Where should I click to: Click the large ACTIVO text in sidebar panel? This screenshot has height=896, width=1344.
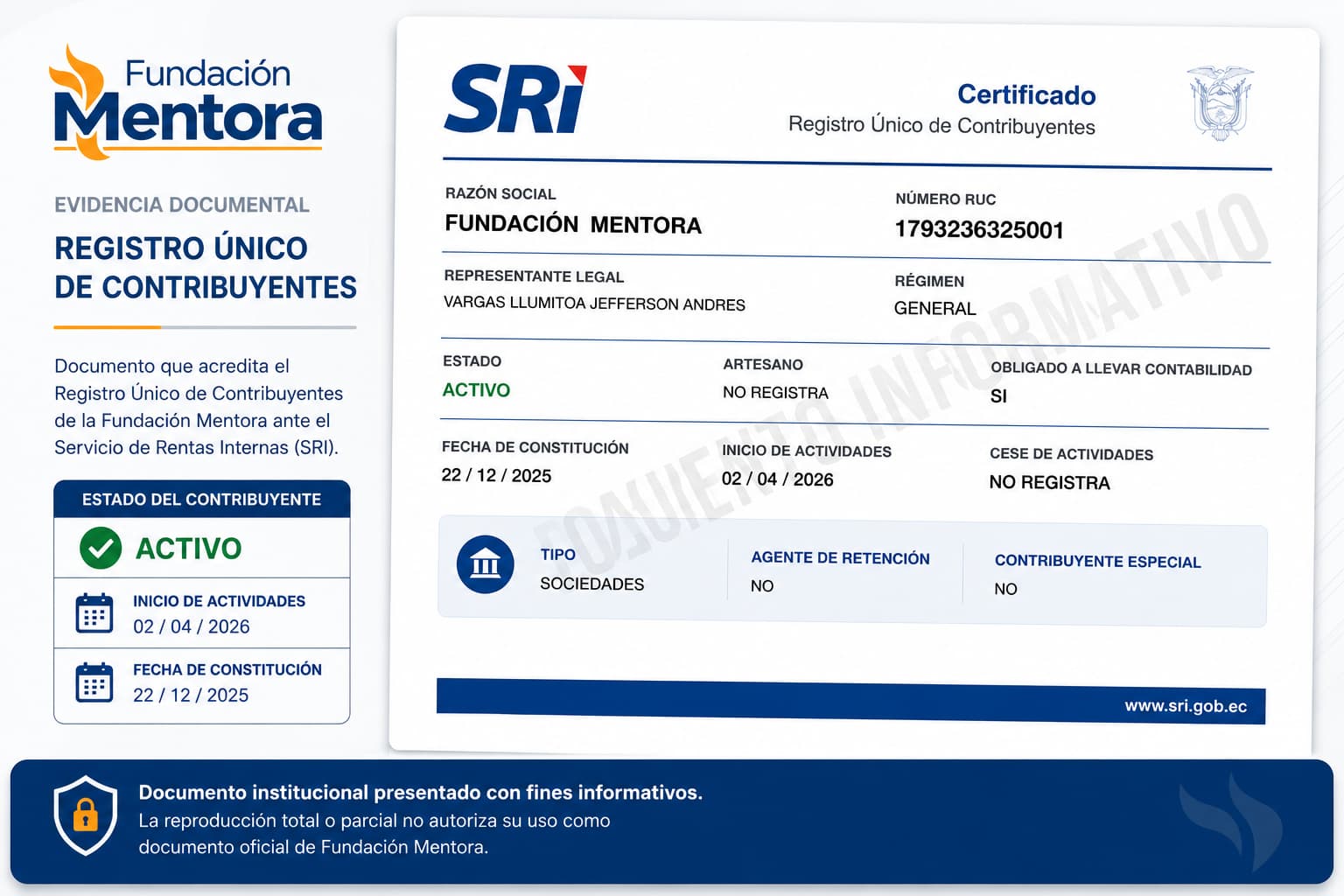point(189,549)
